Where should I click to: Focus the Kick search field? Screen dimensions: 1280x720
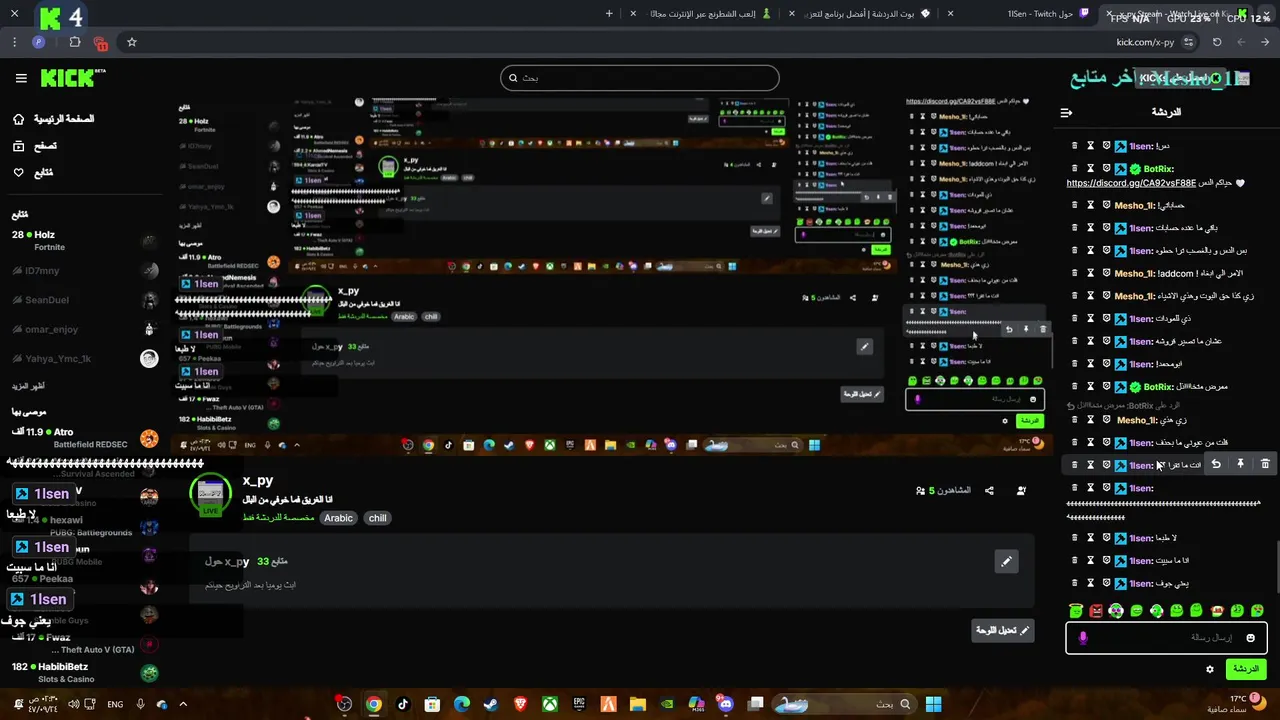[640, 78]
